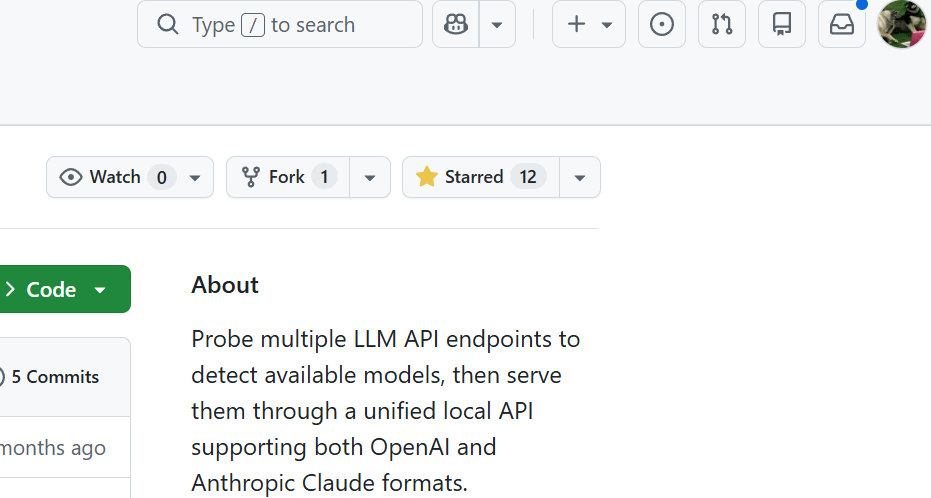Expand the Watch notification options arrow
The height and width of the screenshot is (498, 931).
tap(195, 177)
